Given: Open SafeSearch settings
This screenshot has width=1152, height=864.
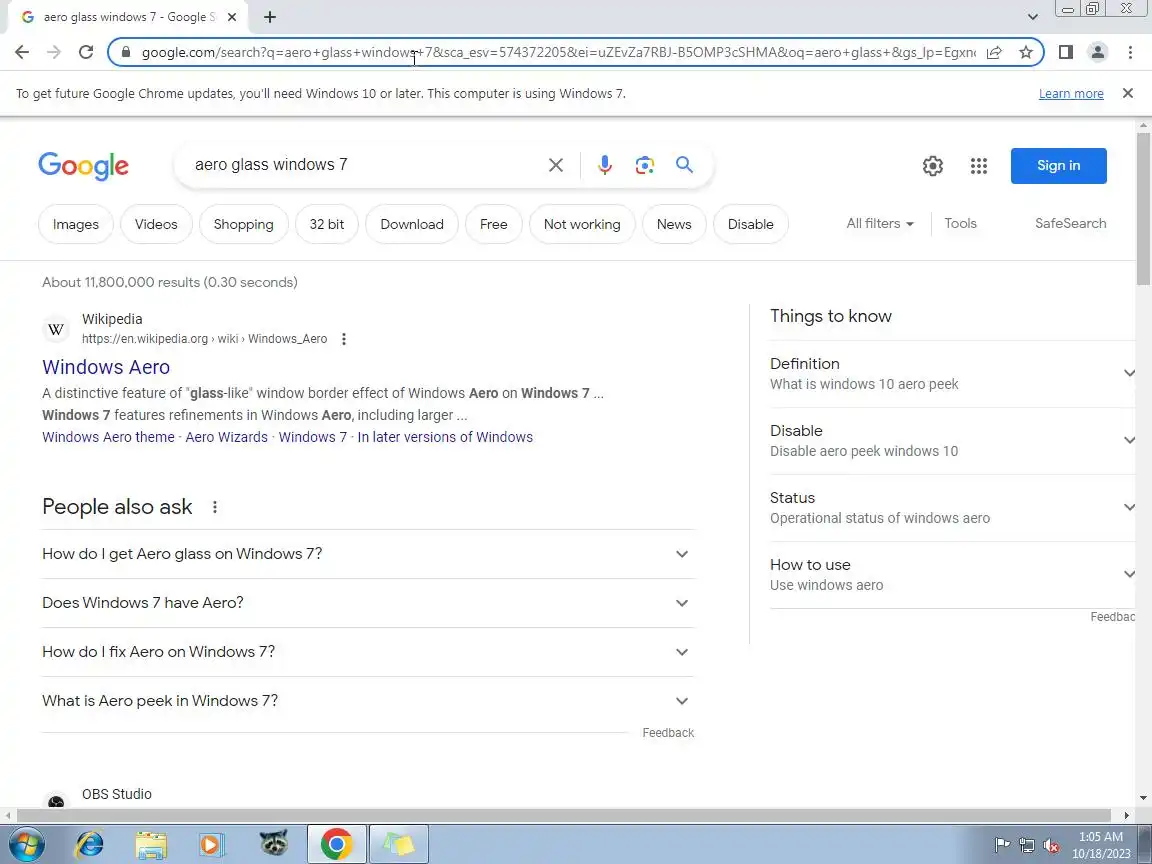Looking at the screenshot, I should tap(1070, 223).
